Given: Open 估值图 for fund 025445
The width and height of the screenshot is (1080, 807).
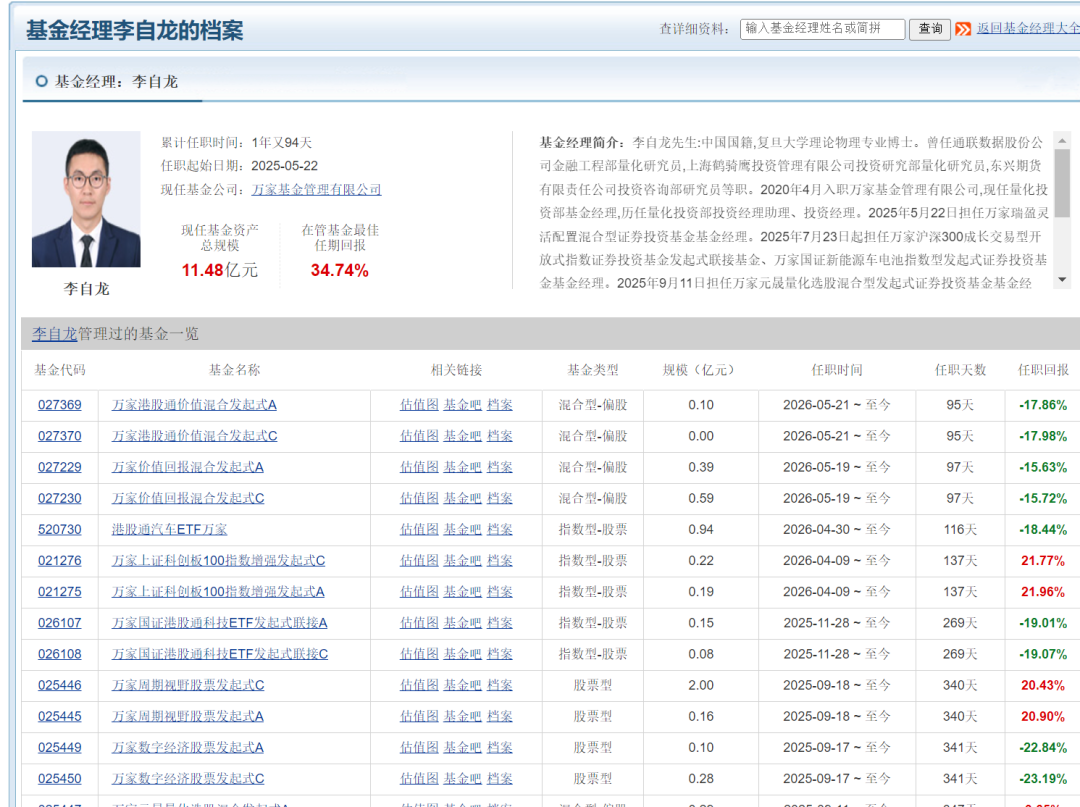Looking at the screenshot, I should click(419, 716).
